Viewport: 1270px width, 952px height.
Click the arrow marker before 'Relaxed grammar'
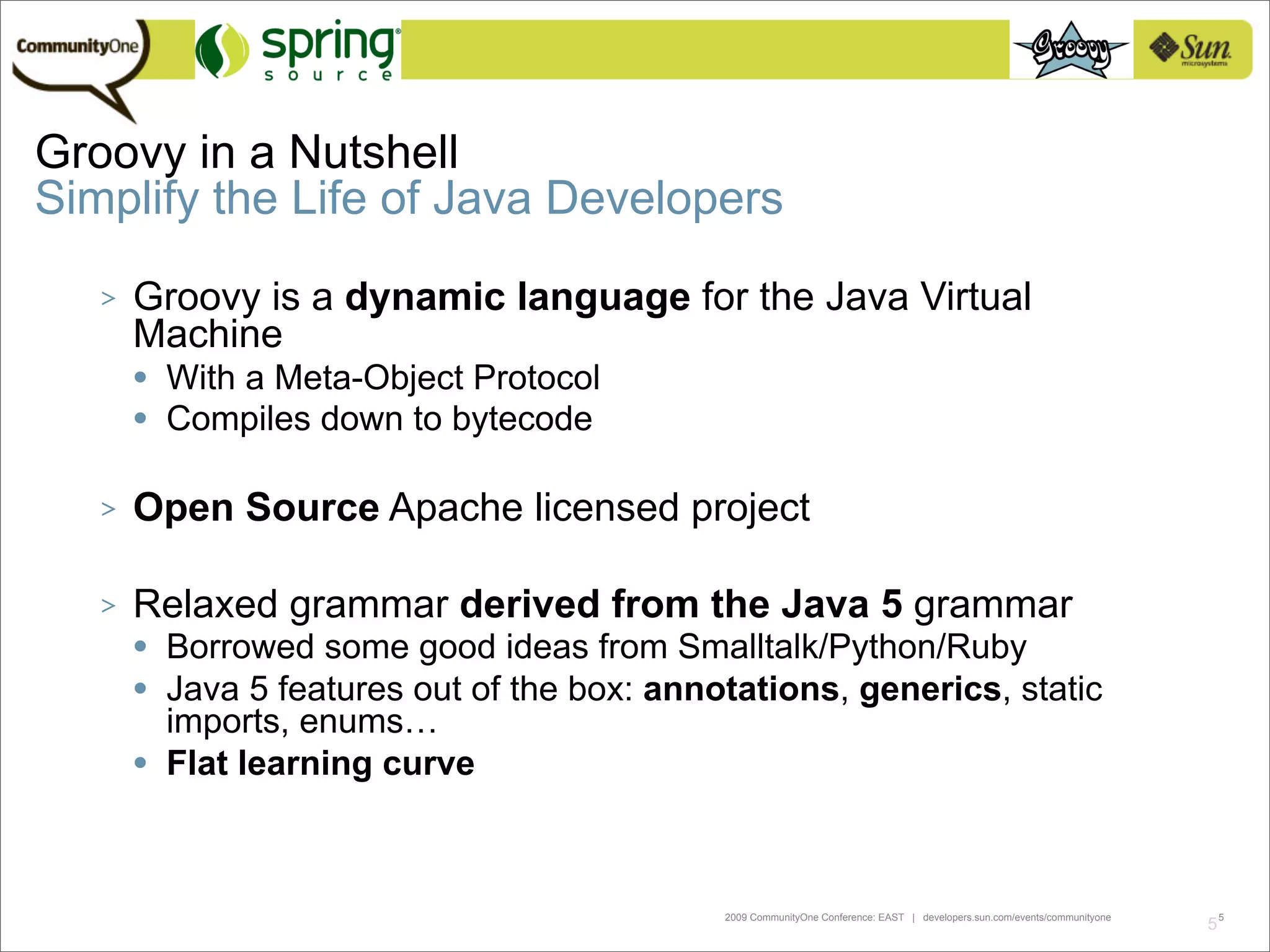108,606
